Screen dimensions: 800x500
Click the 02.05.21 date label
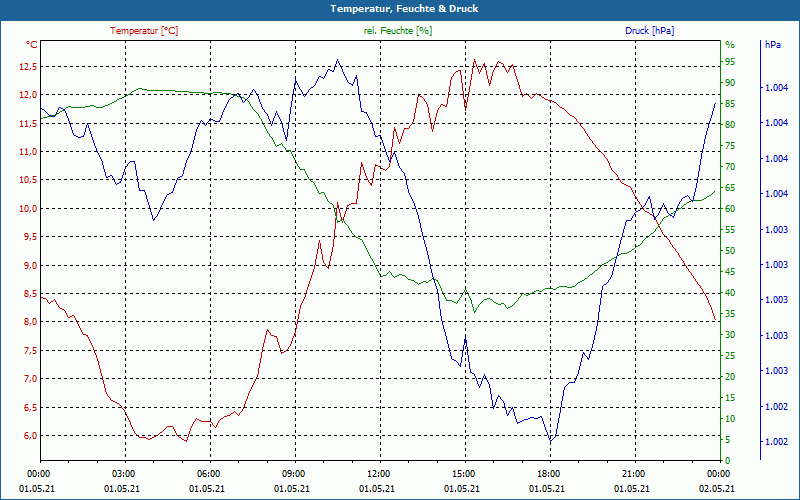pos(717,489)
